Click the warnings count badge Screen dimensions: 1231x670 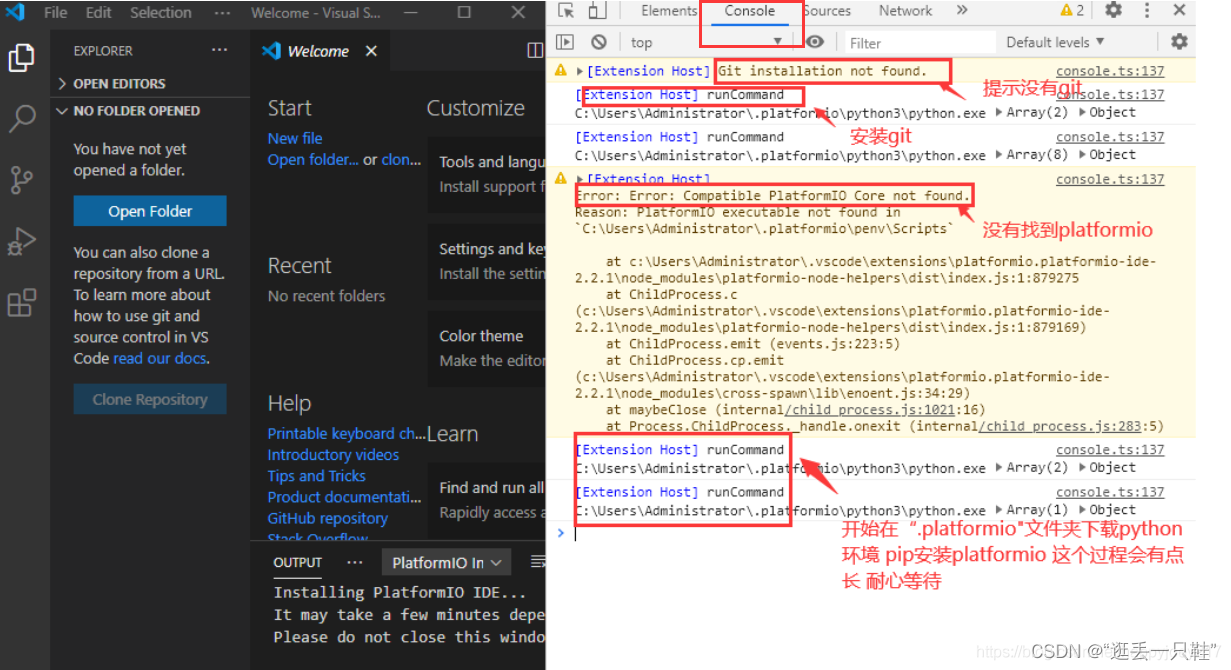1072,11
